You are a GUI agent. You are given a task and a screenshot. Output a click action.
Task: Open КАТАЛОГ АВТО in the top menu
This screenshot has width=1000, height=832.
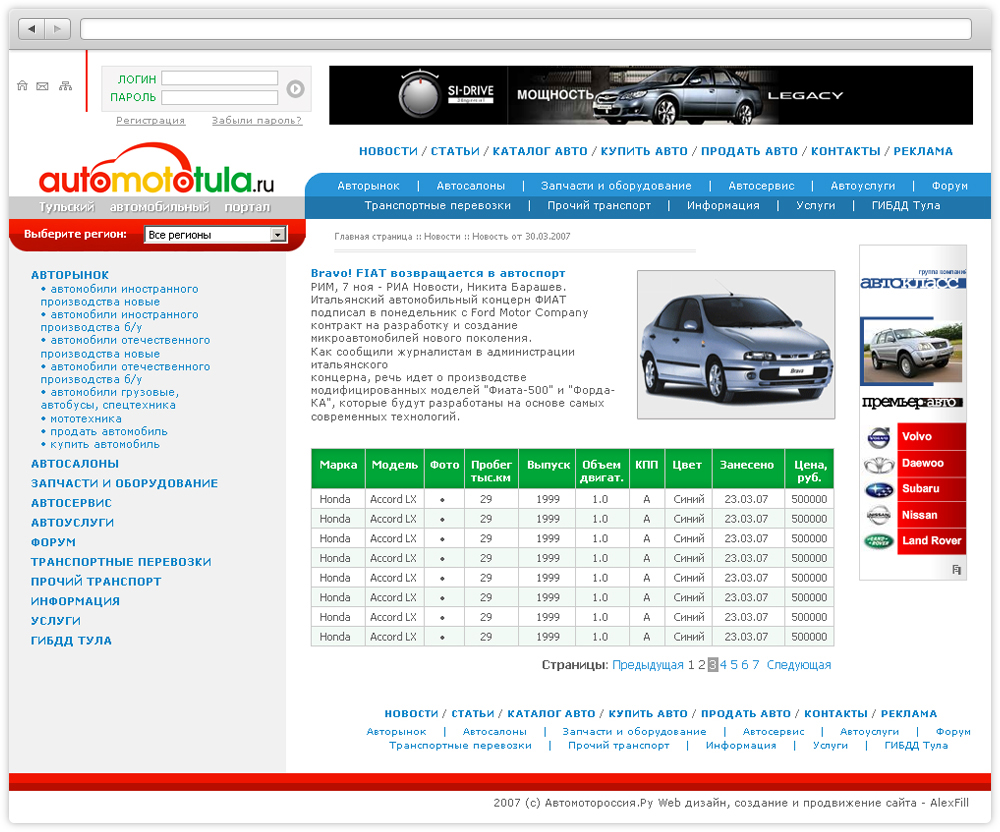pyautogui.click(x=540, y=151)
